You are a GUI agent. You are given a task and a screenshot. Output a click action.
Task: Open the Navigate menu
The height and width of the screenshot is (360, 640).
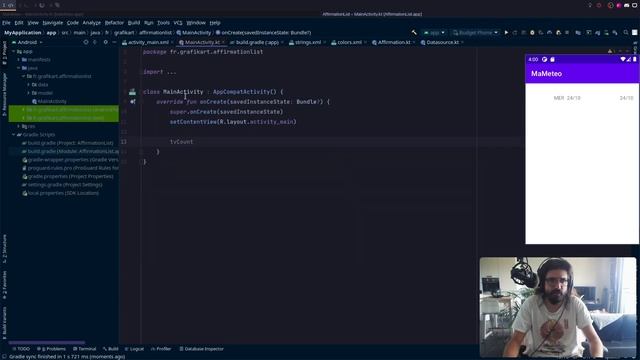tap(53, 23)
